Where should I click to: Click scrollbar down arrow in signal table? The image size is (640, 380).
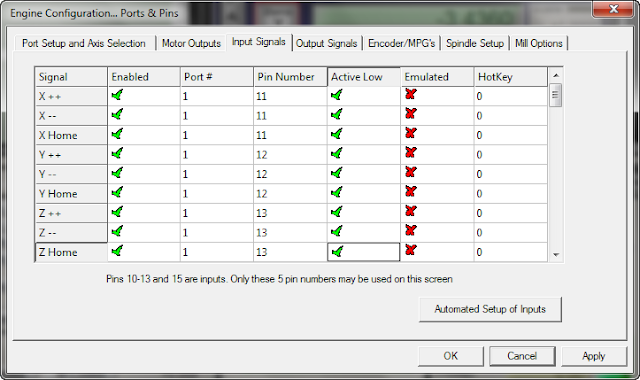pyautogui.click(x=556, y=255)
